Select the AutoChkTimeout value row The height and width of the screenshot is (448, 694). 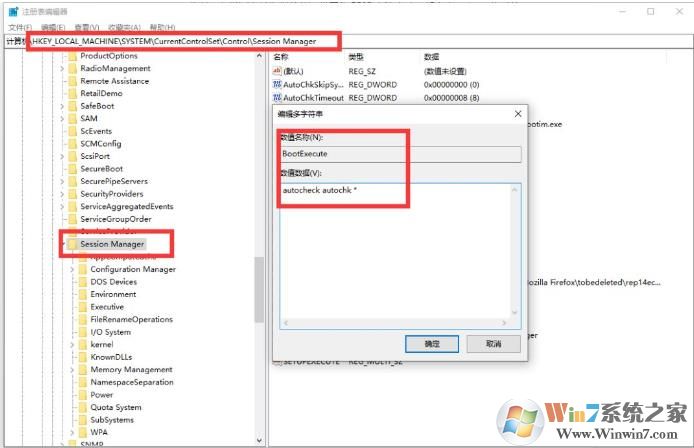click(313, 98)
